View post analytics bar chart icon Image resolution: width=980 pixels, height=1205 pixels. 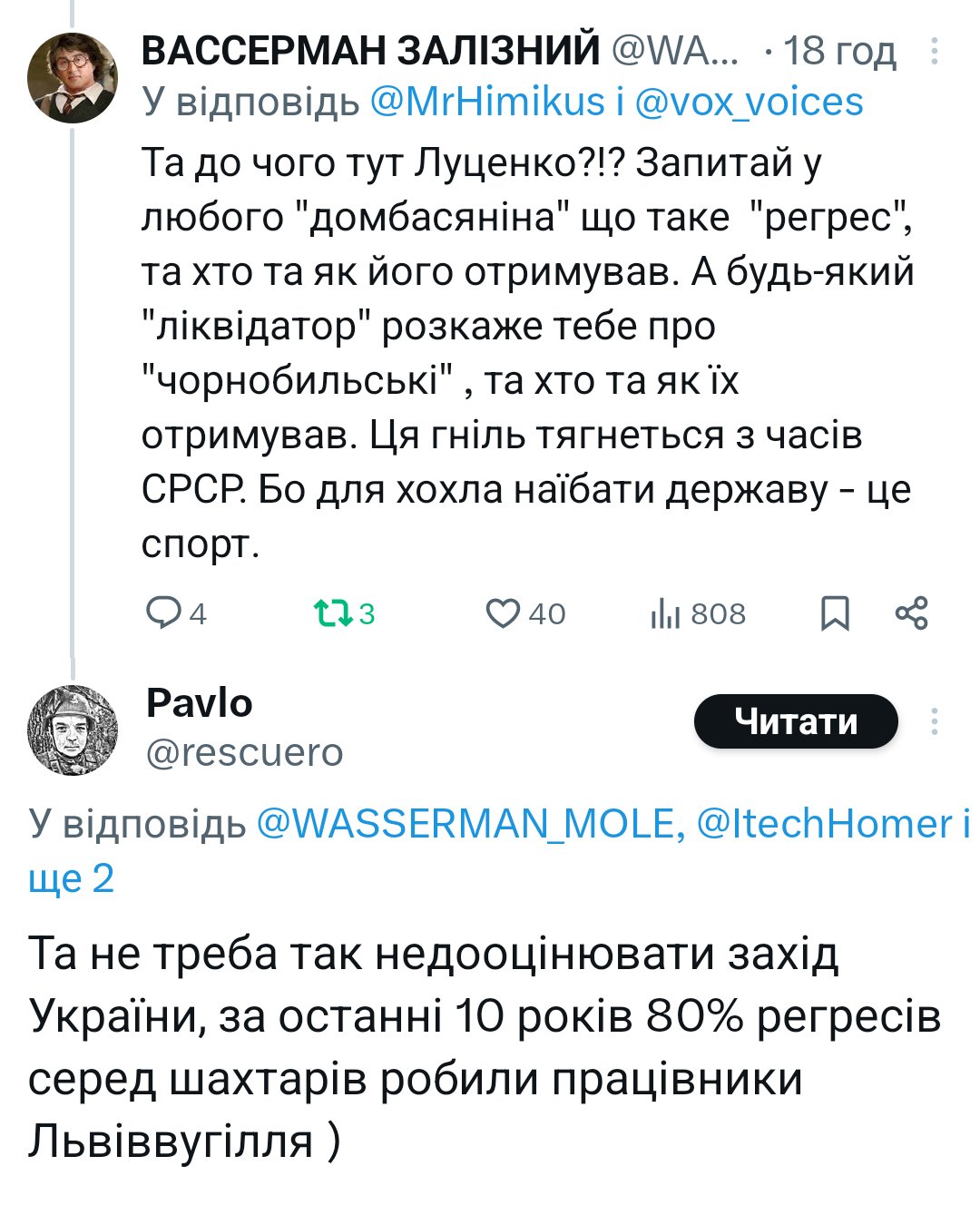point(665,614)
